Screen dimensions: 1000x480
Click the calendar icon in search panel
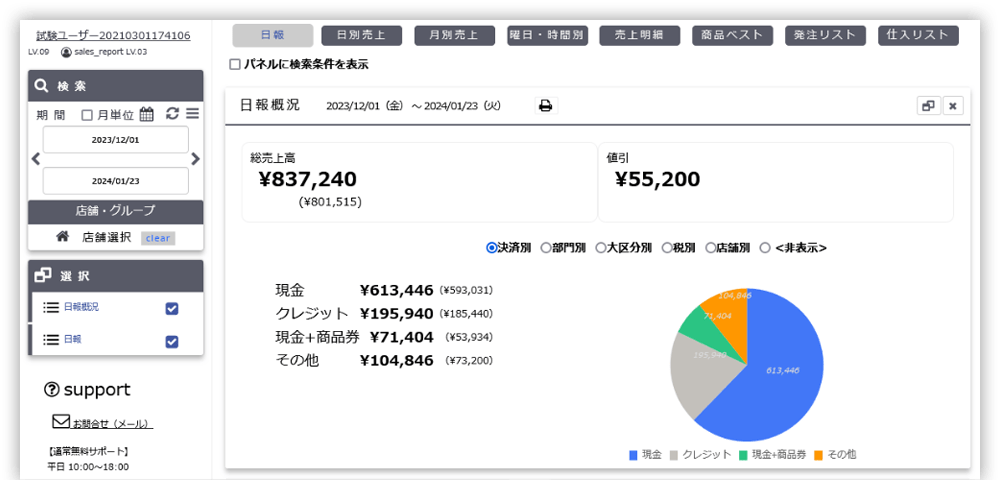click(x=146, y=114)
